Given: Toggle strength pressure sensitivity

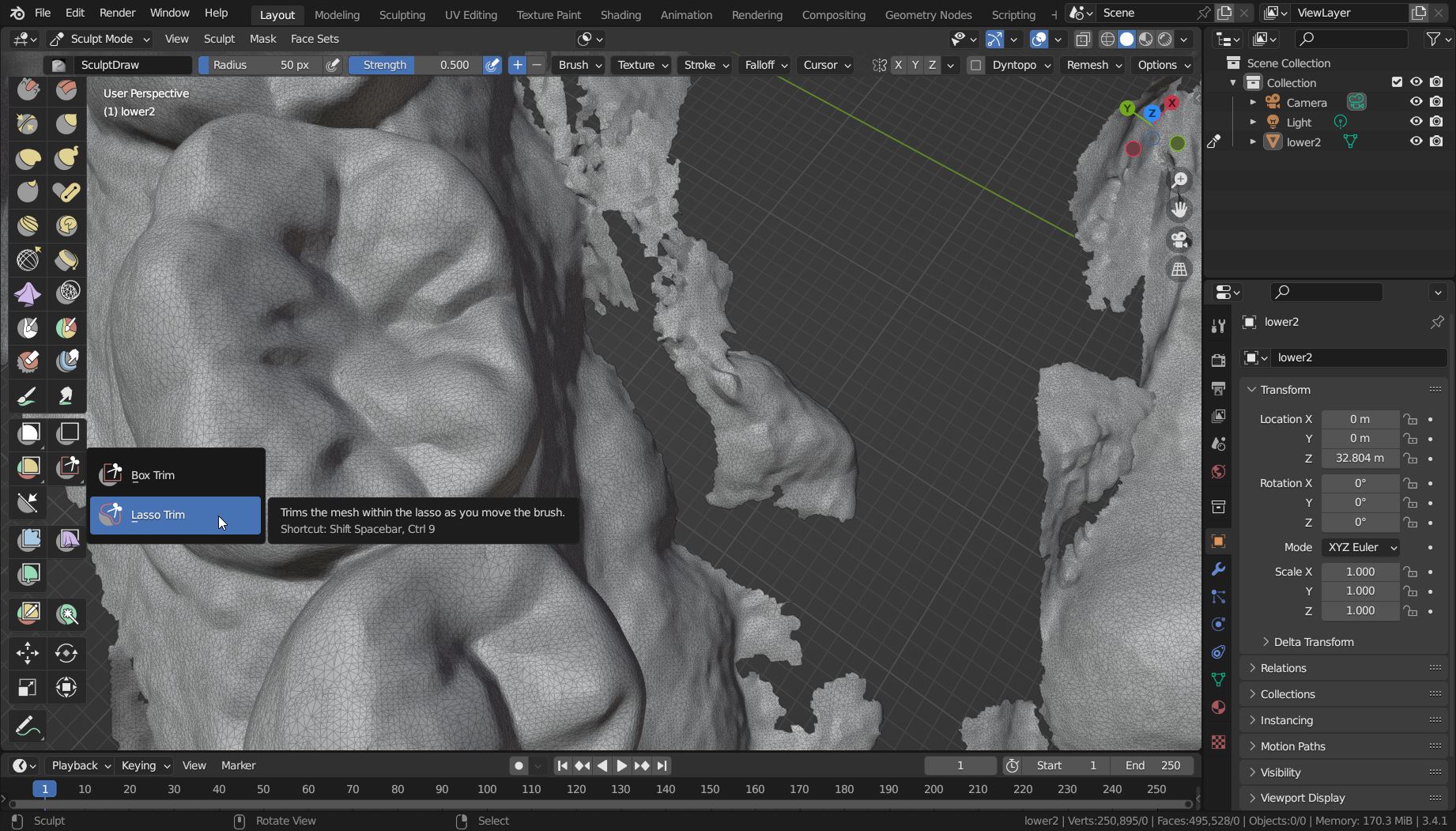Looking at the screenshot, I should 492,65.
